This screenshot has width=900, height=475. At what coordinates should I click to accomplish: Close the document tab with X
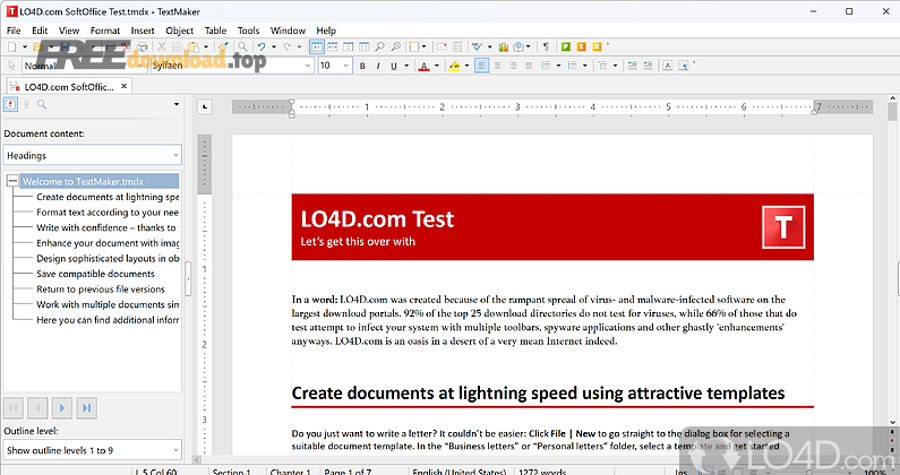(124, 86)
